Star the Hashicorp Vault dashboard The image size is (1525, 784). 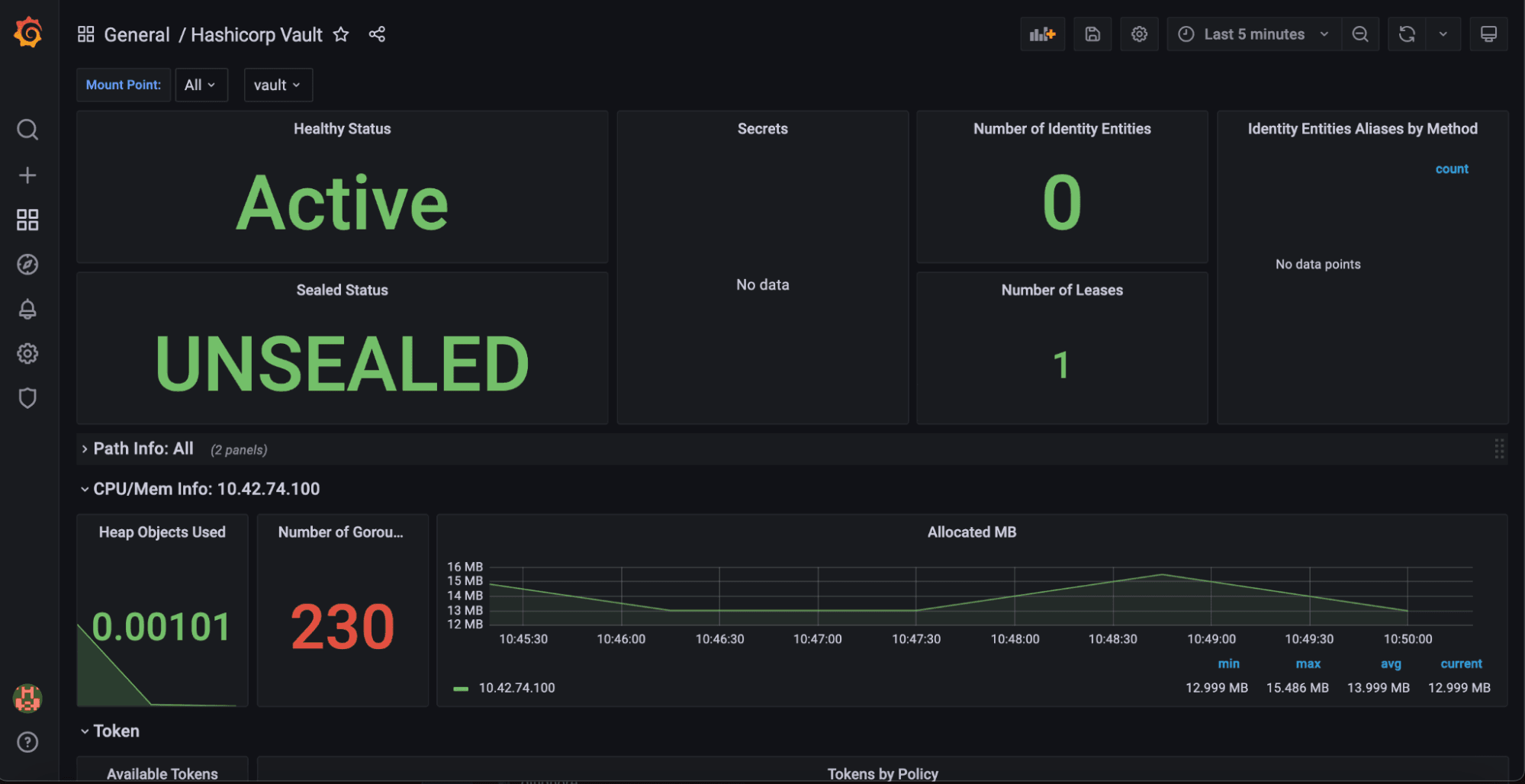coord(341,34)
